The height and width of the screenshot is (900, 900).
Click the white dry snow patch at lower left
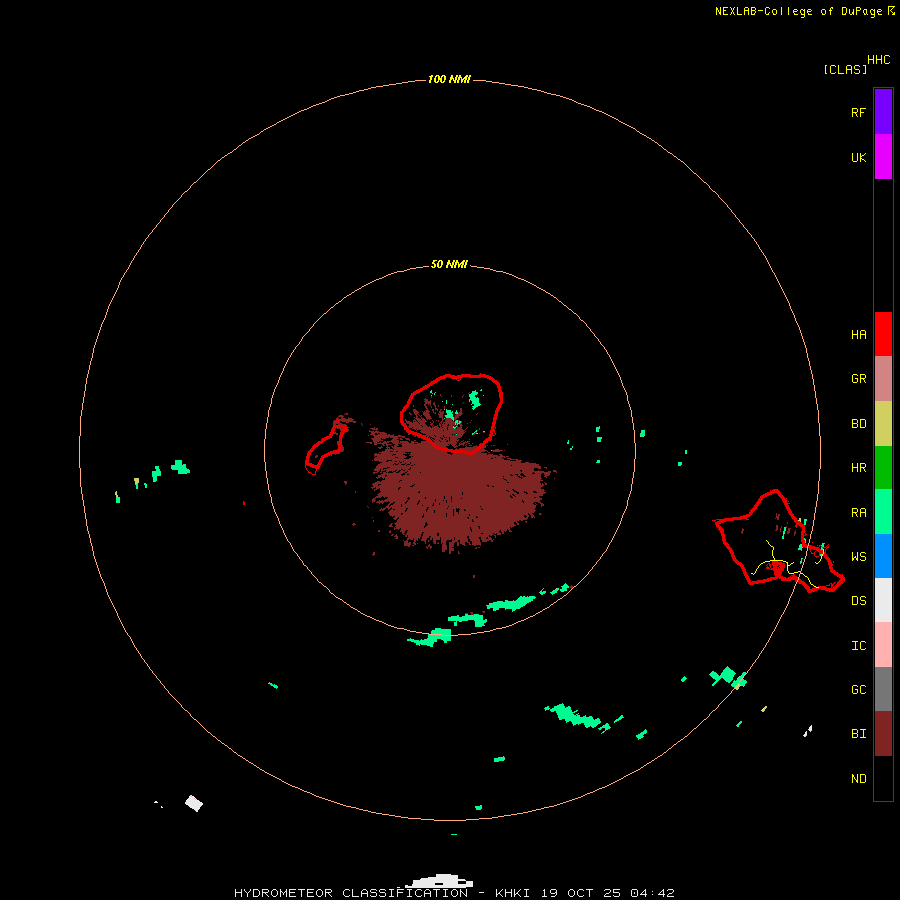coord(194,803)
